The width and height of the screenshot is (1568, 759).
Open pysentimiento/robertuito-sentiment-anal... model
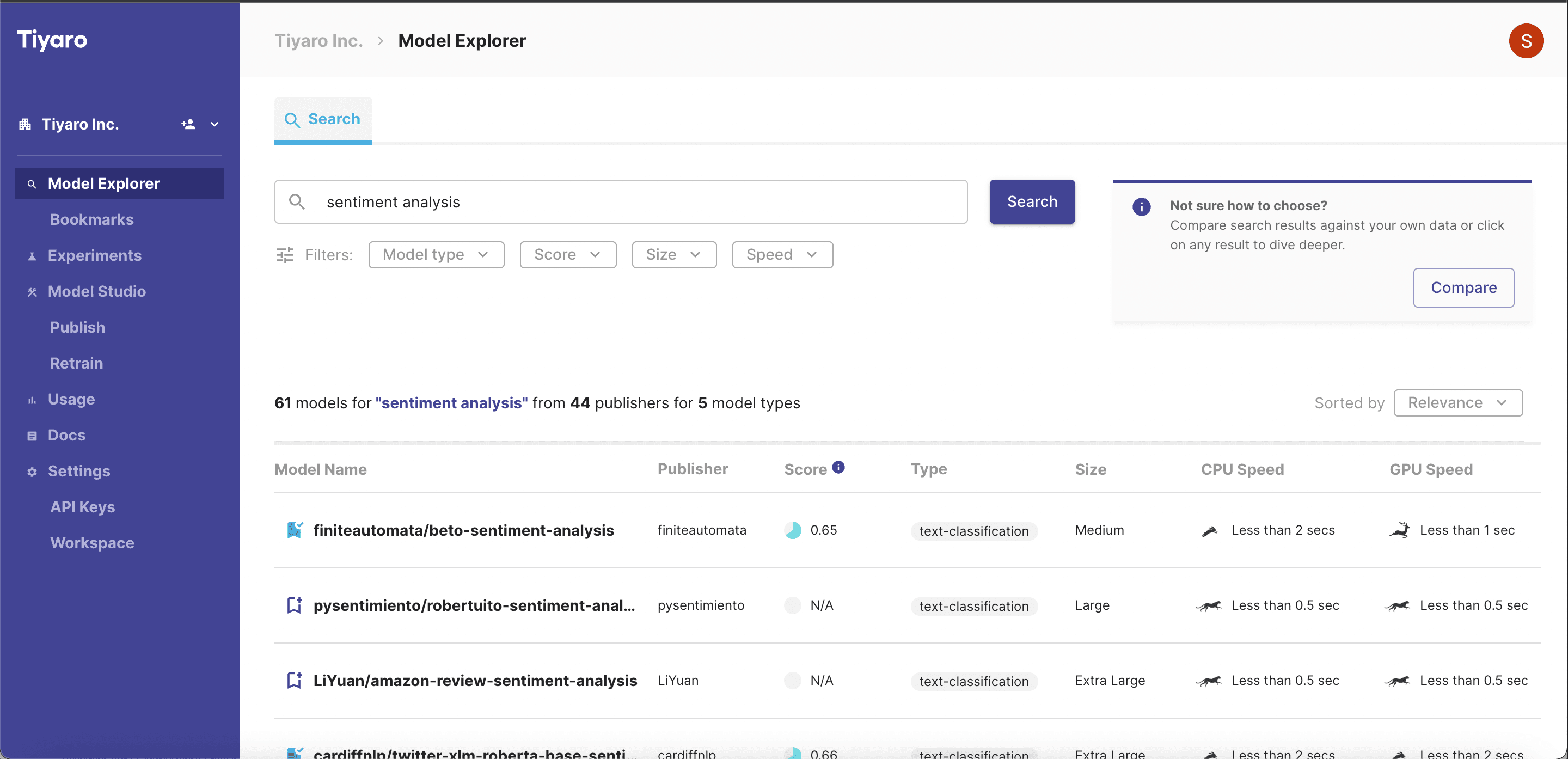click(x=474, y=605)
